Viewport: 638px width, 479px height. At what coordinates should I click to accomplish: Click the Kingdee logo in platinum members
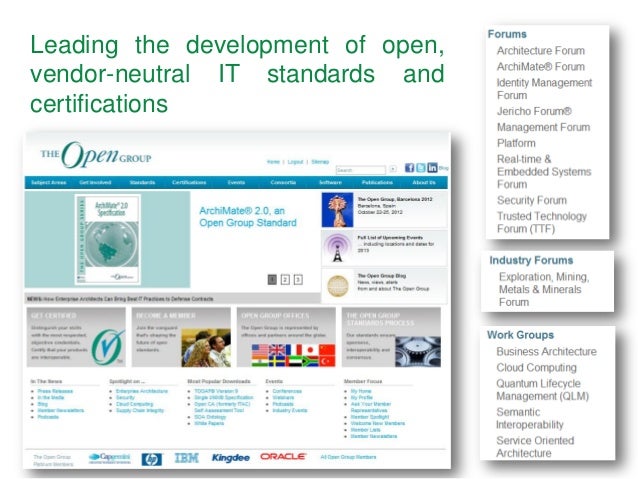(x=231, y=458)
